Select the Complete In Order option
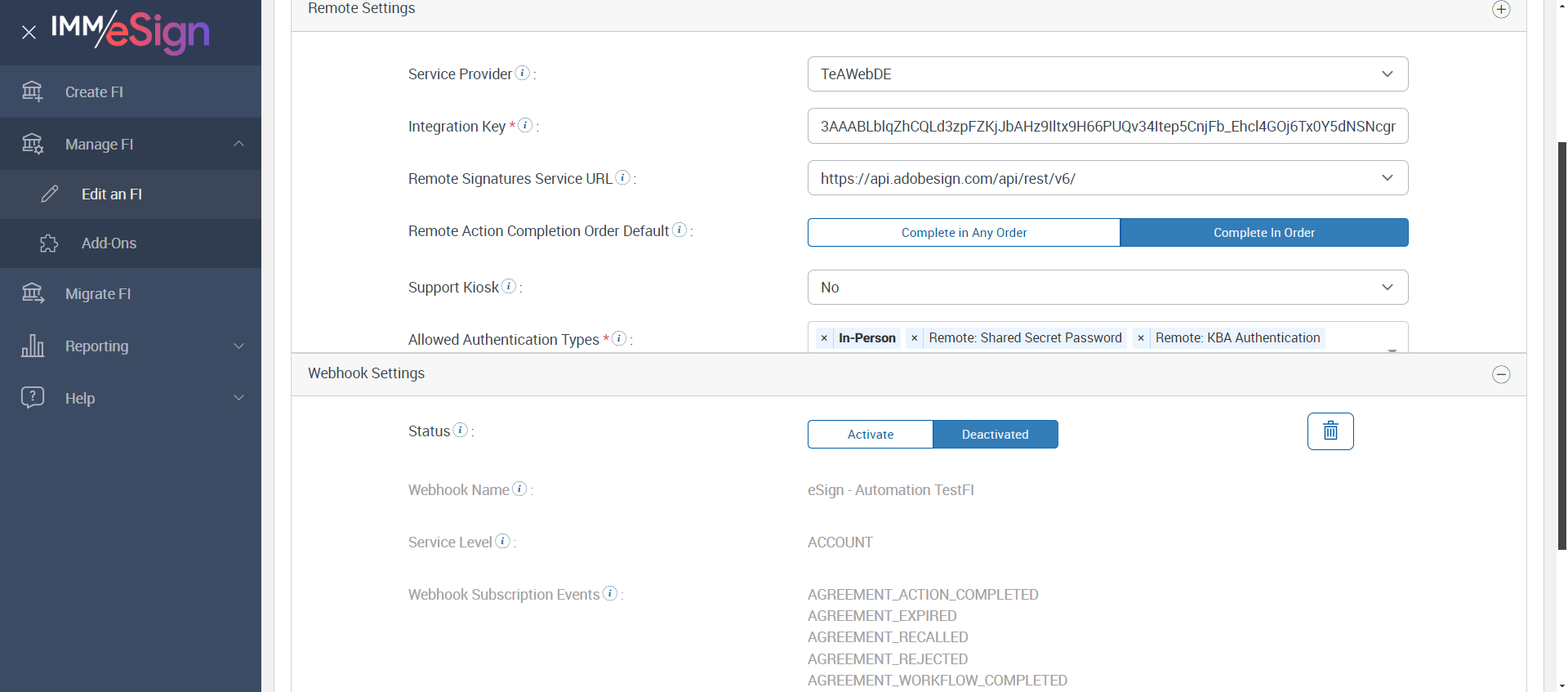1568x692 pixels. [1263, 233]
